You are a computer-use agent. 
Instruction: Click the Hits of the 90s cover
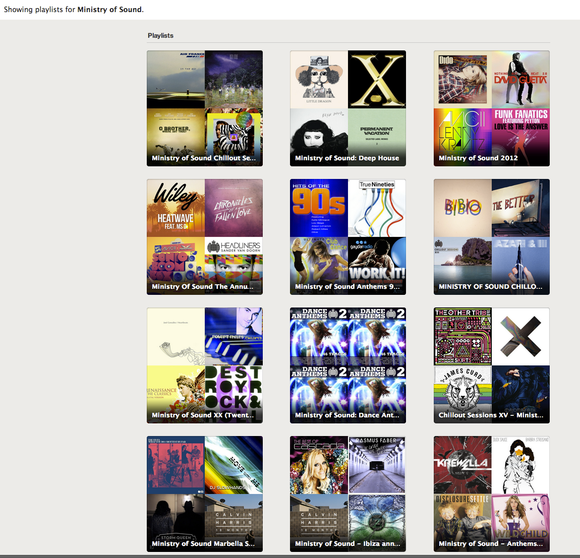pos(319,208)
